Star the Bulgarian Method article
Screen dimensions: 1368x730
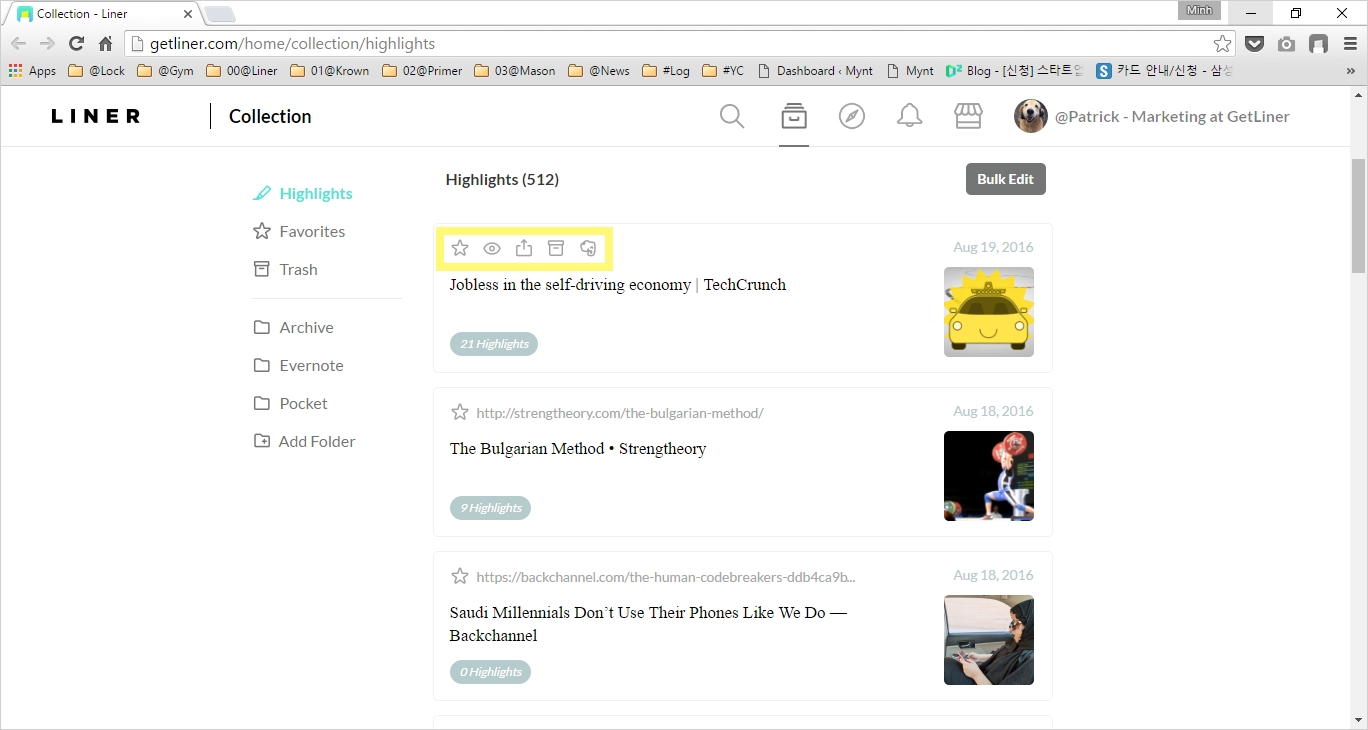459,411
